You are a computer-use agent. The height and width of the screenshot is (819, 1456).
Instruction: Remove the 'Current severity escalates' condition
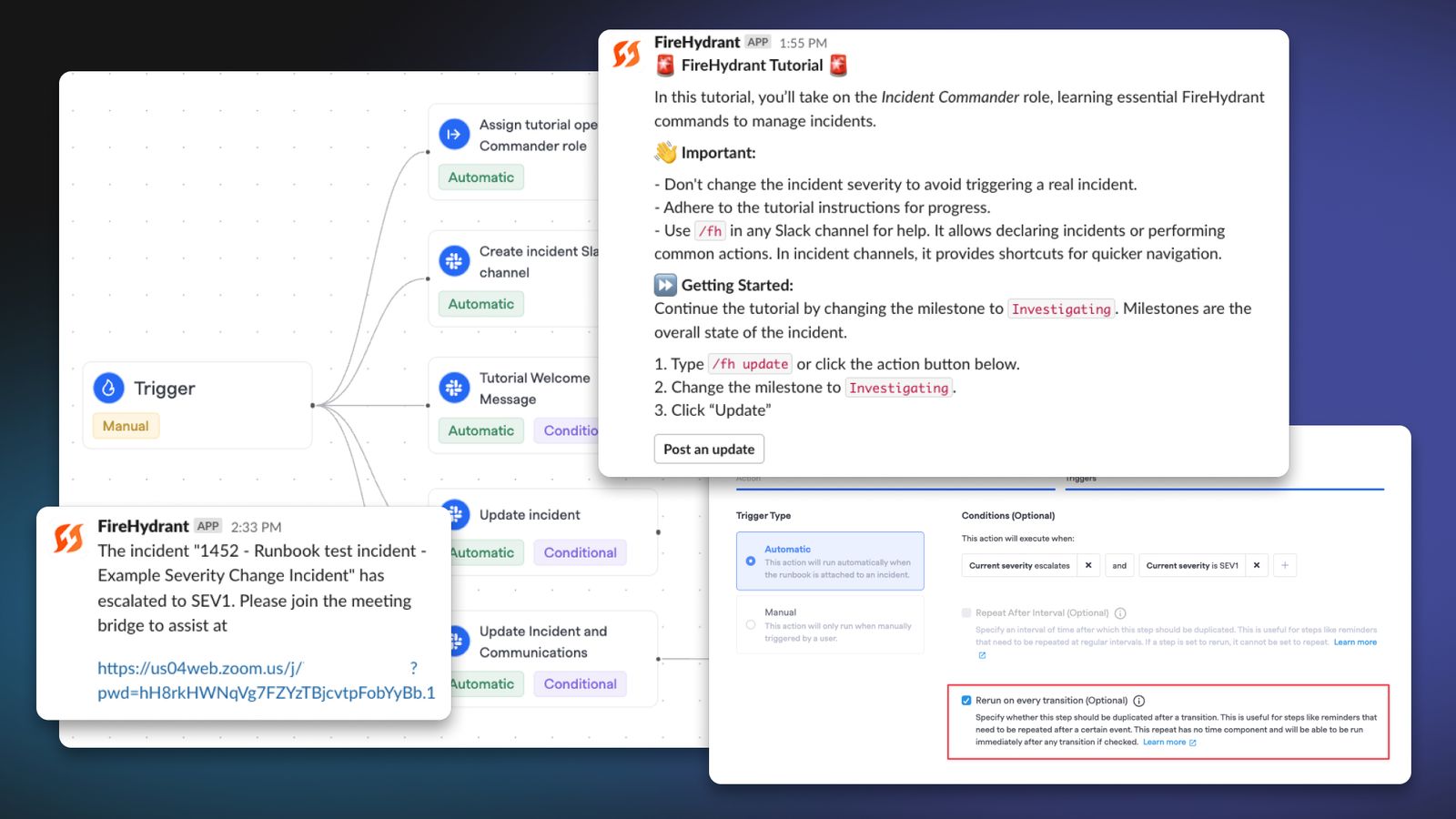click(x=1088, y=565)
